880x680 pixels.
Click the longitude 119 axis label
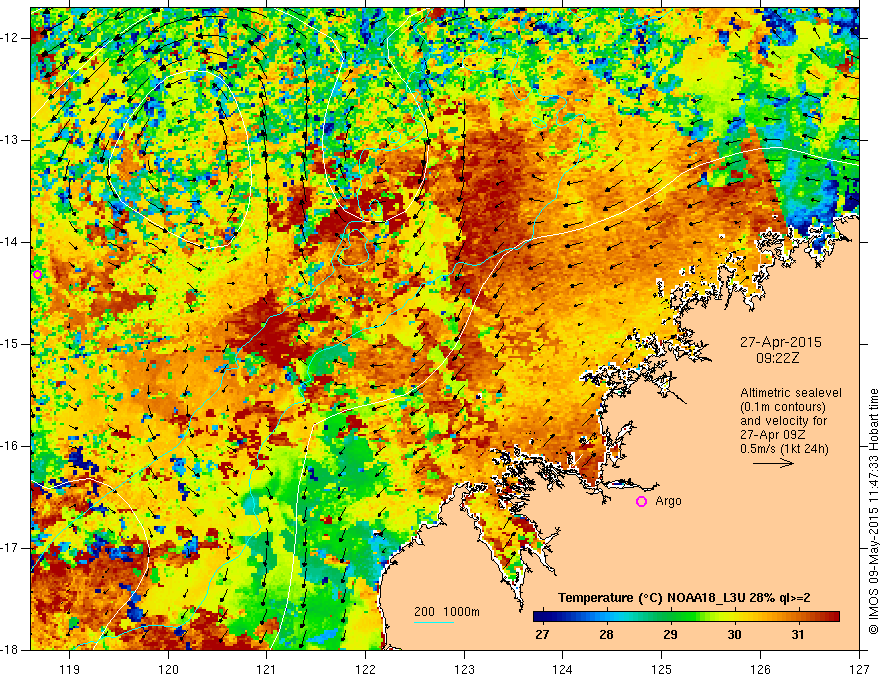70,669
